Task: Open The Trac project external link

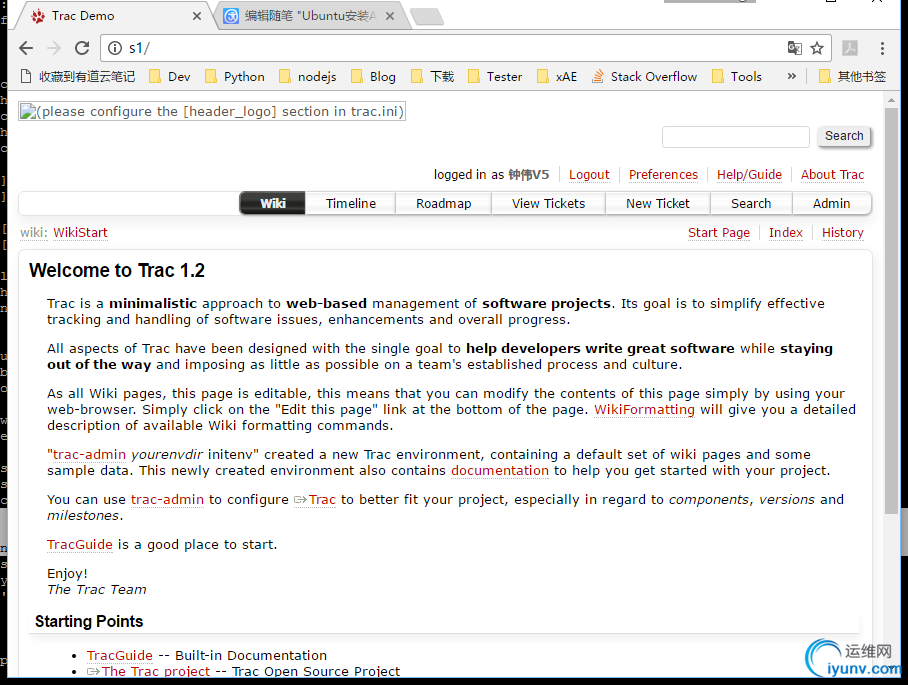Action: [x=149, y=671]
